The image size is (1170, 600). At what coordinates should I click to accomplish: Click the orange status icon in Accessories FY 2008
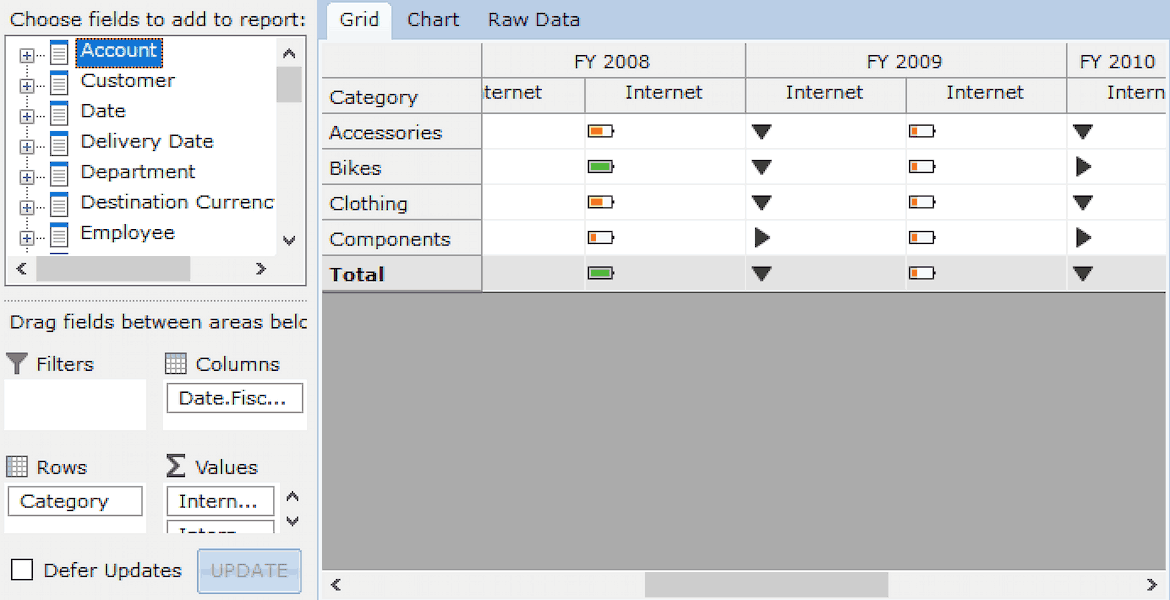coord(601,132)
